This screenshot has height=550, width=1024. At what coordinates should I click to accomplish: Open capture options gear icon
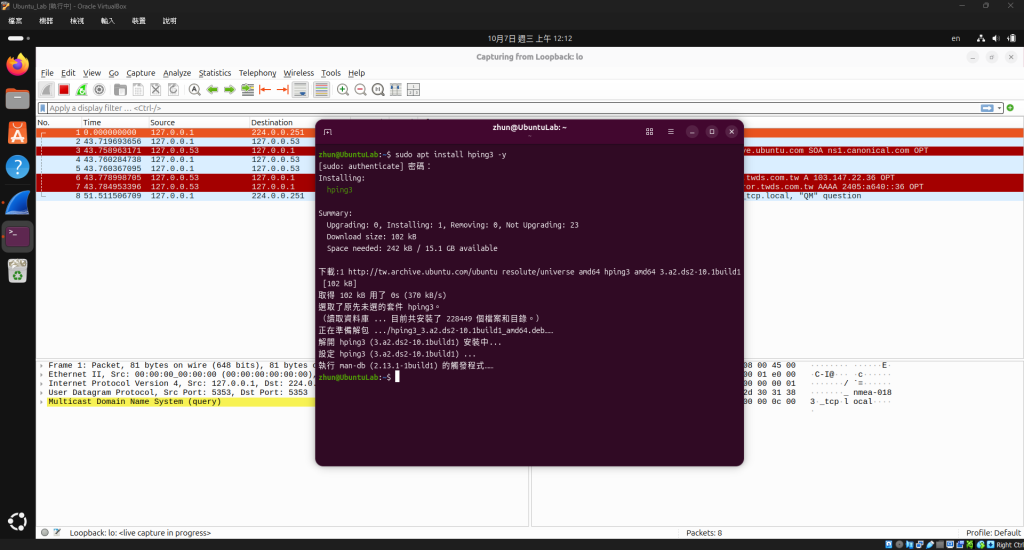coord(99,89)
